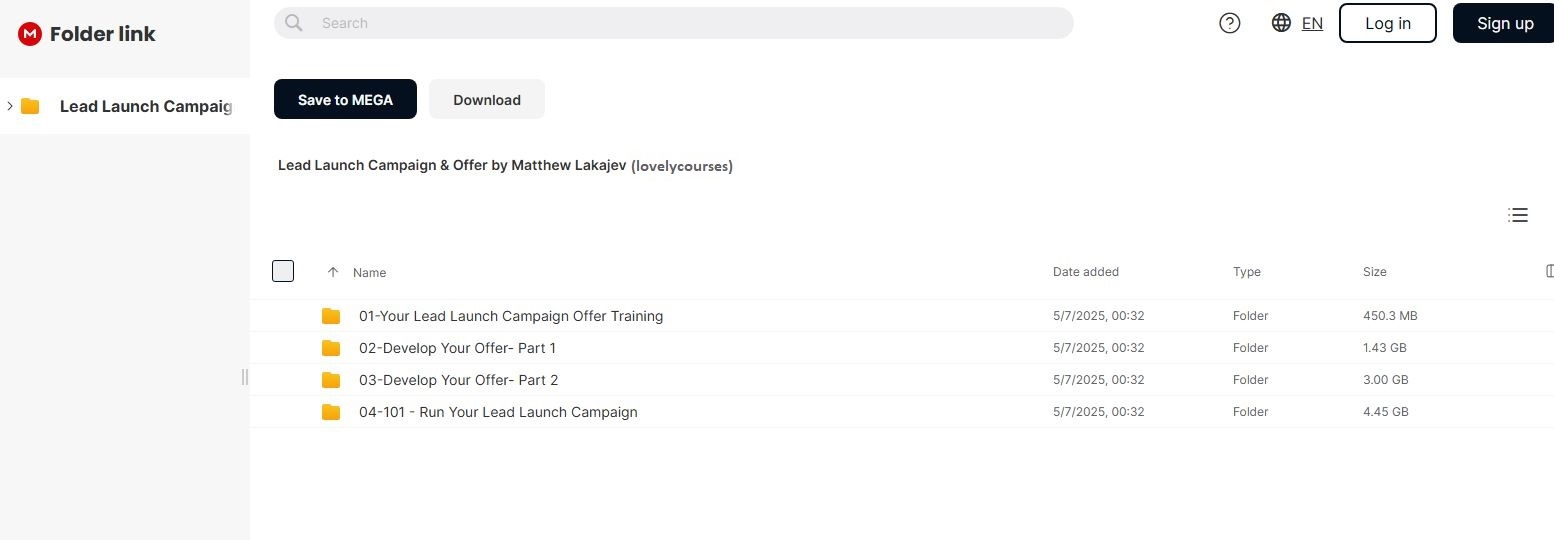Click the column settings icon at header right
The width and height of the screenshot is (1554, 540).
coord(1548,271)
